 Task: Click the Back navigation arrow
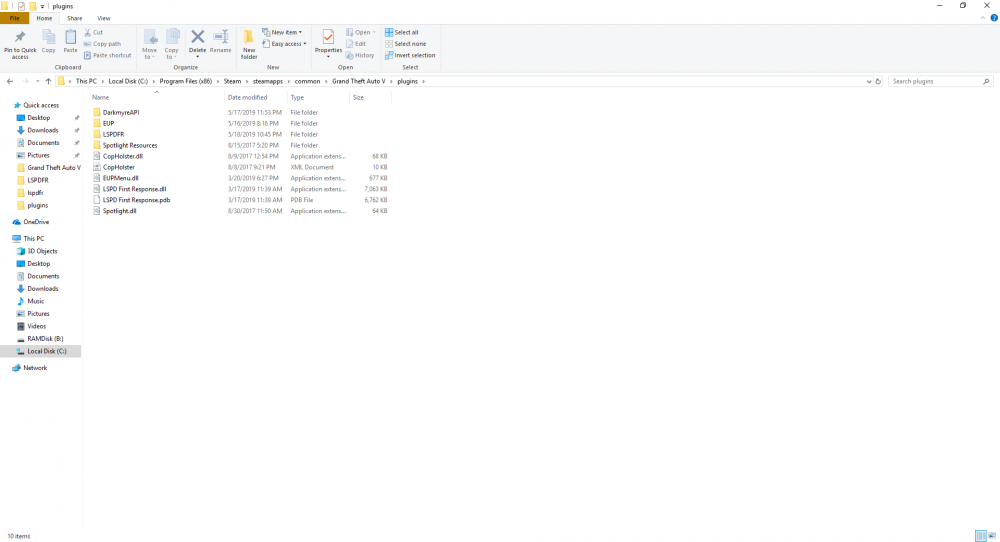tap(10, 82)
